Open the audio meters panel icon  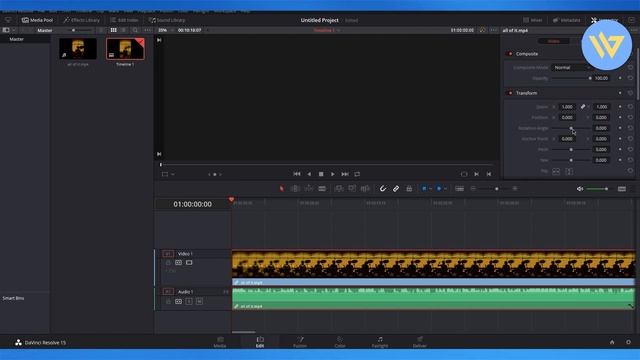(x=622, y=189)
